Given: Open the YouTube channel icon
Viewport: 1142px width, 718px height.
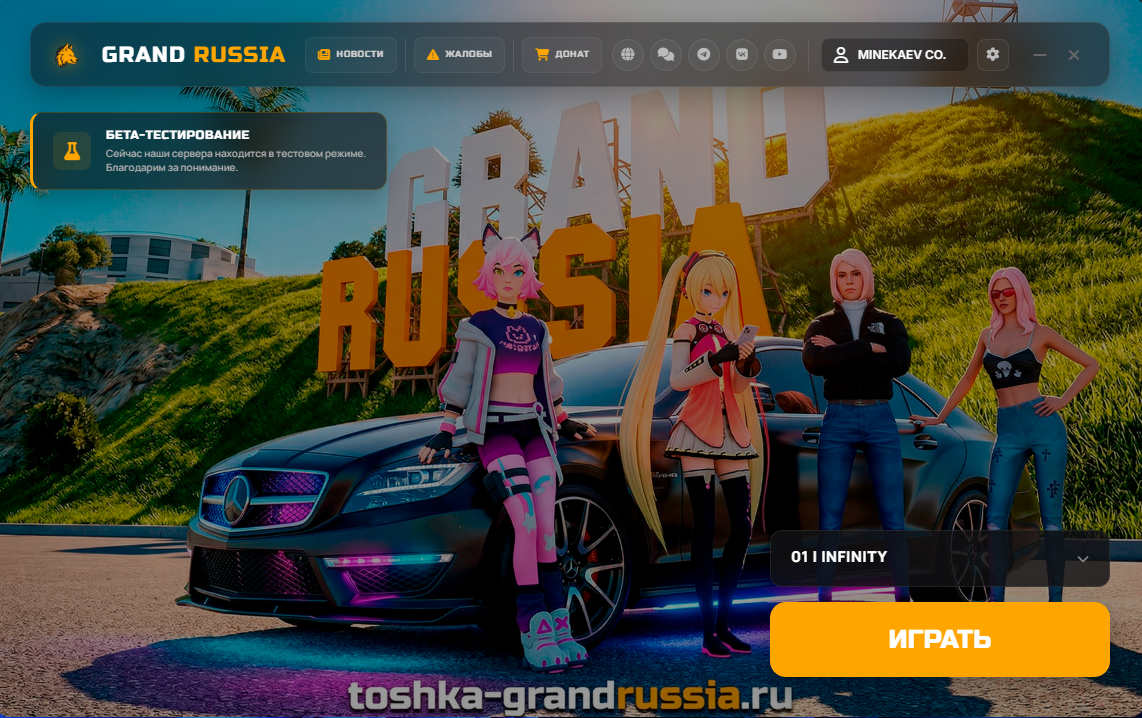Looking at the screenshot, I should [x=780, y=55].
